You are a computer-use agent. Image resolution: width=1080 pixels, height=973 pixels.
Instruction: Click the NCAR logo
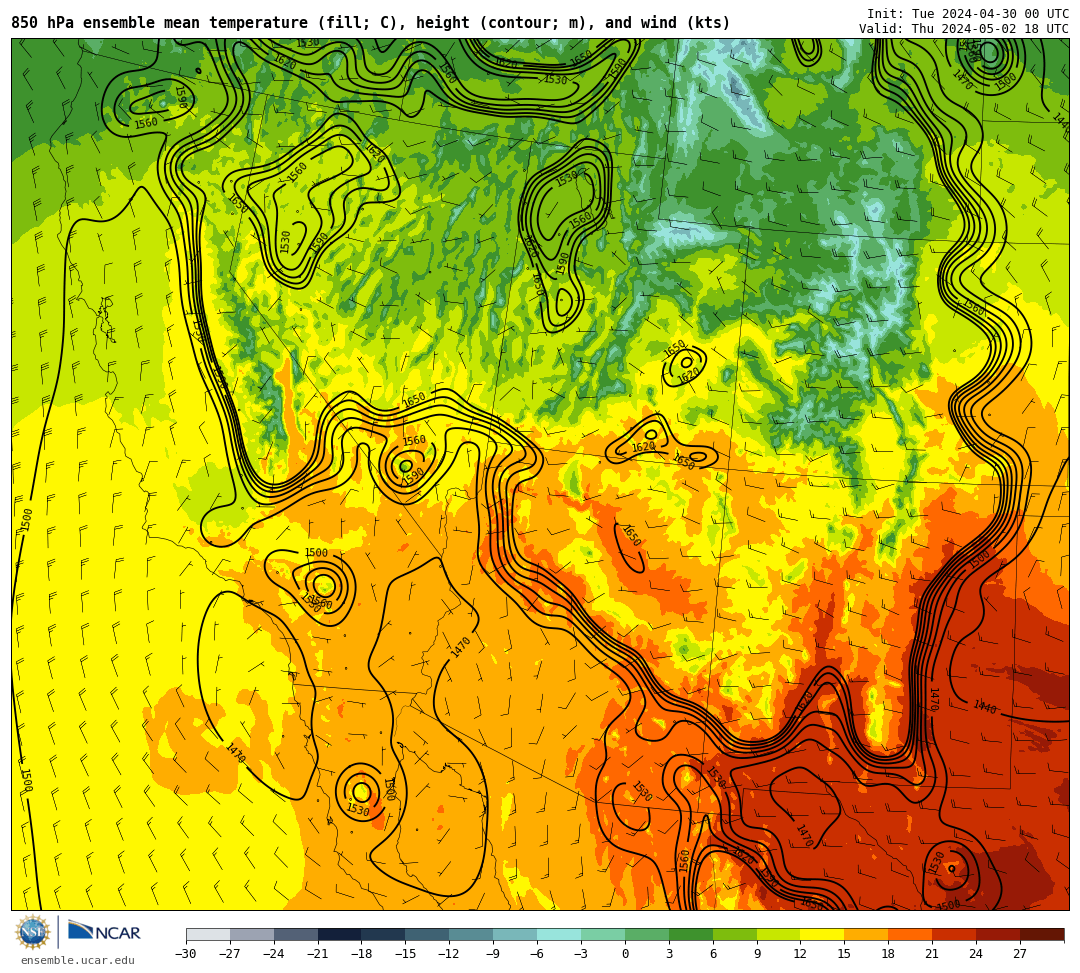[x=104, y=932]
